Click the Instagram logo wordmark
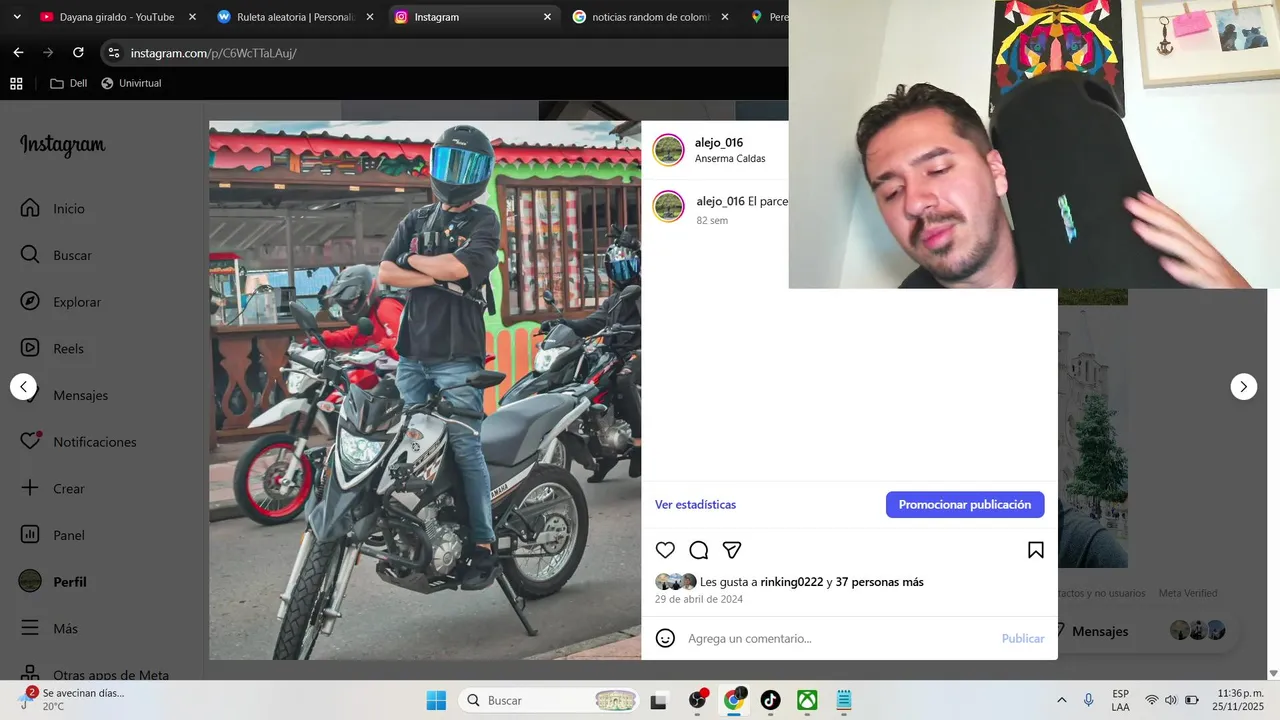Screen dimensions: 1280x720 pos(62,146)
